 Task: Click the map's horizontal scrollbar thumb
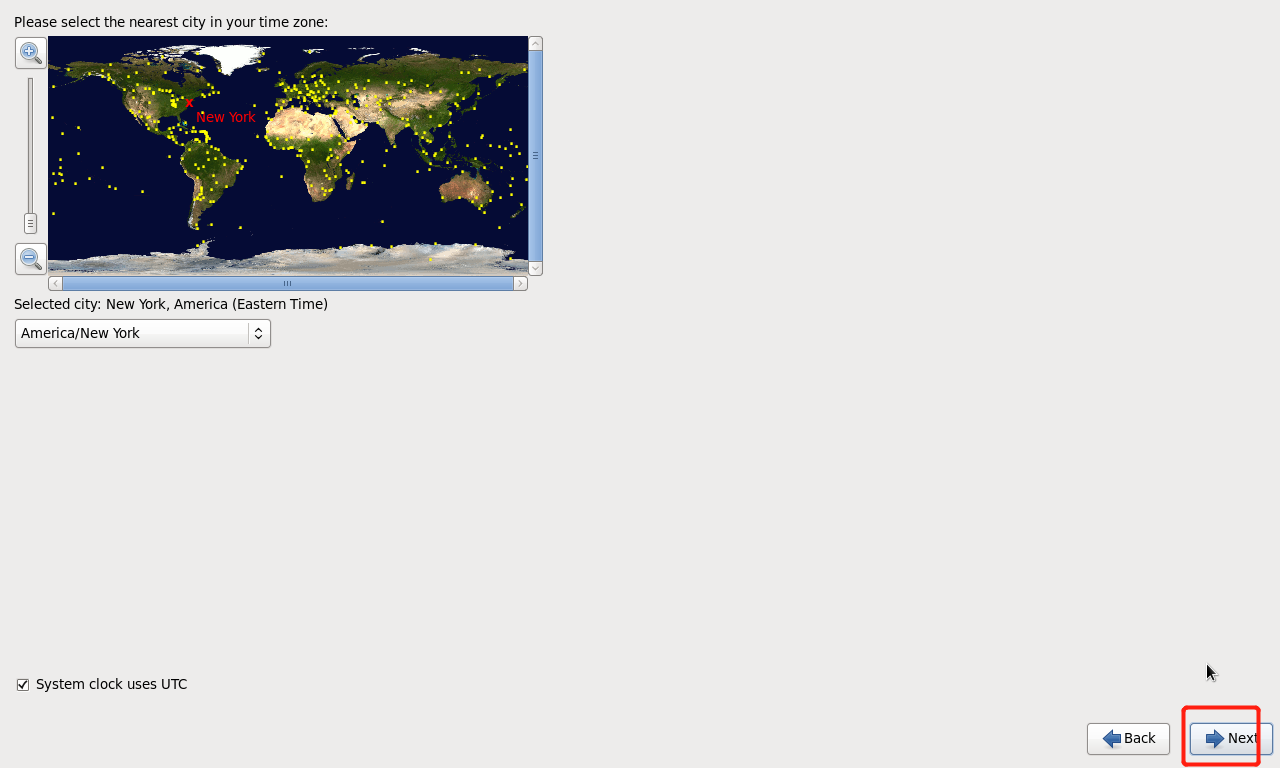click(288, 284)
